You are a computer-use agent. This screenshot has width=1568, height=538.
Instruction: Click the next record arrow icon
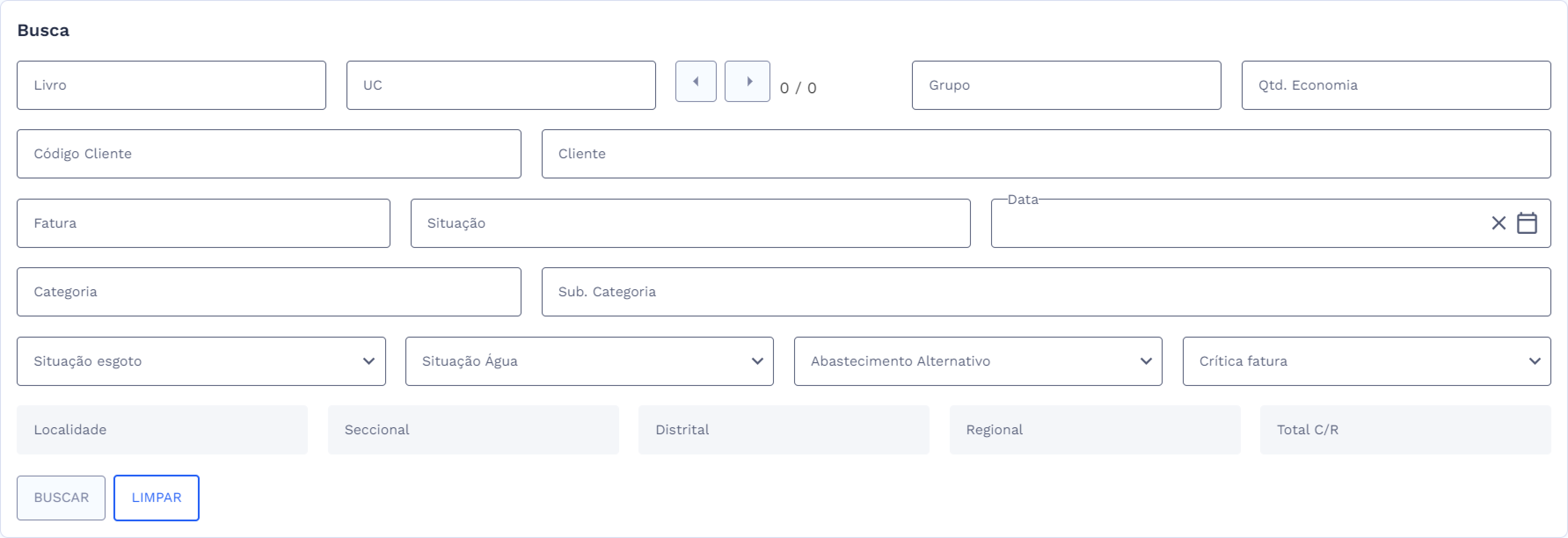click(x=748, y=82)
